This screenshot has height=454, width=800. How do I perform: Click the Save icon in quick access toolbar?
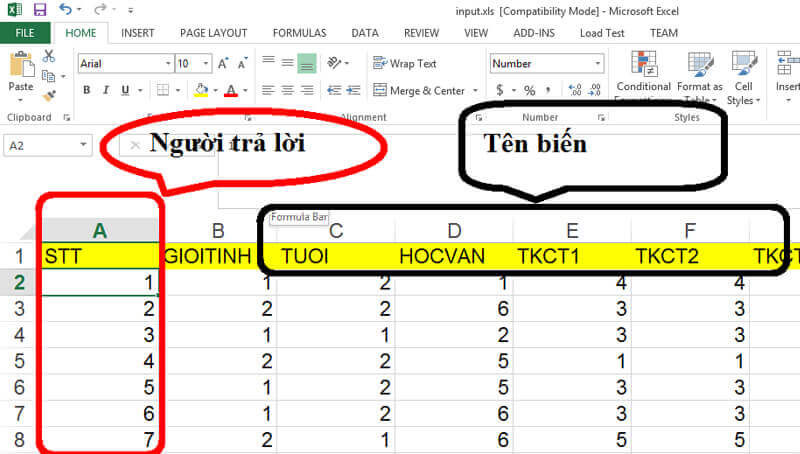click(x=39, y=9)
